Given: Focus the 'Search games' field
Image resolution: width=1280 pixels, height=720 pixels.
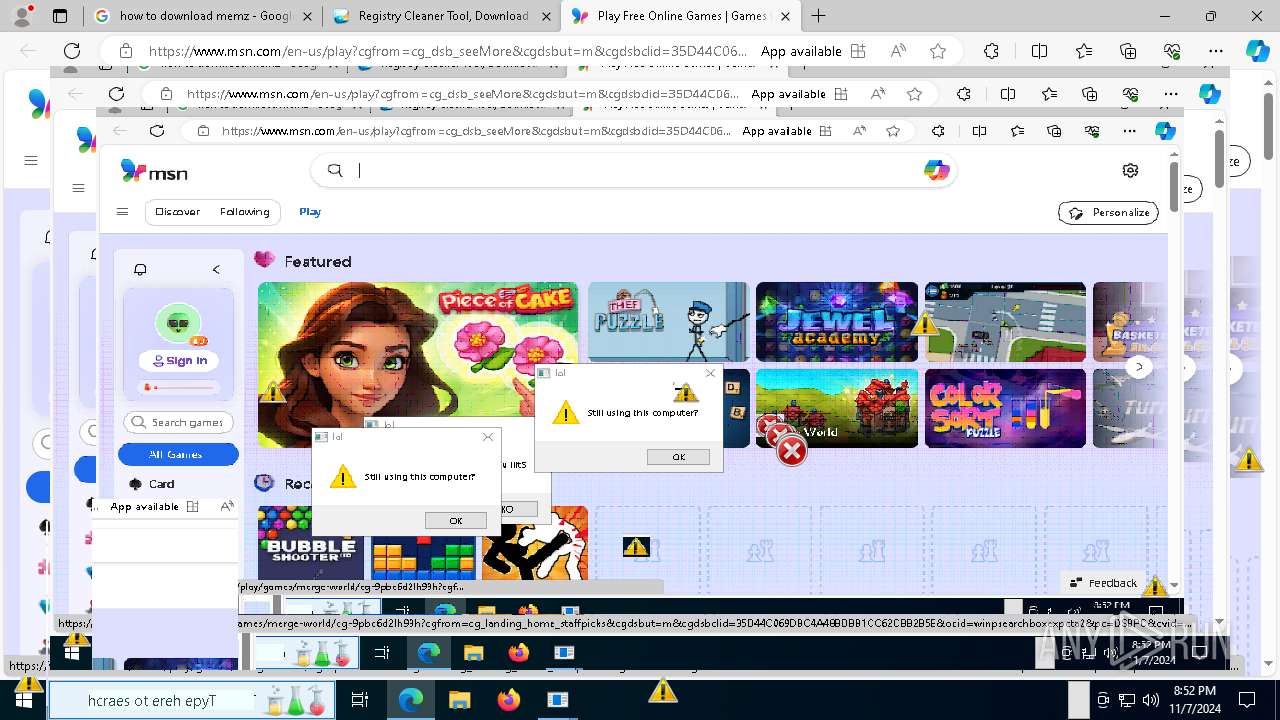Looking at the screenshot, I should click(x=179, y=423).
